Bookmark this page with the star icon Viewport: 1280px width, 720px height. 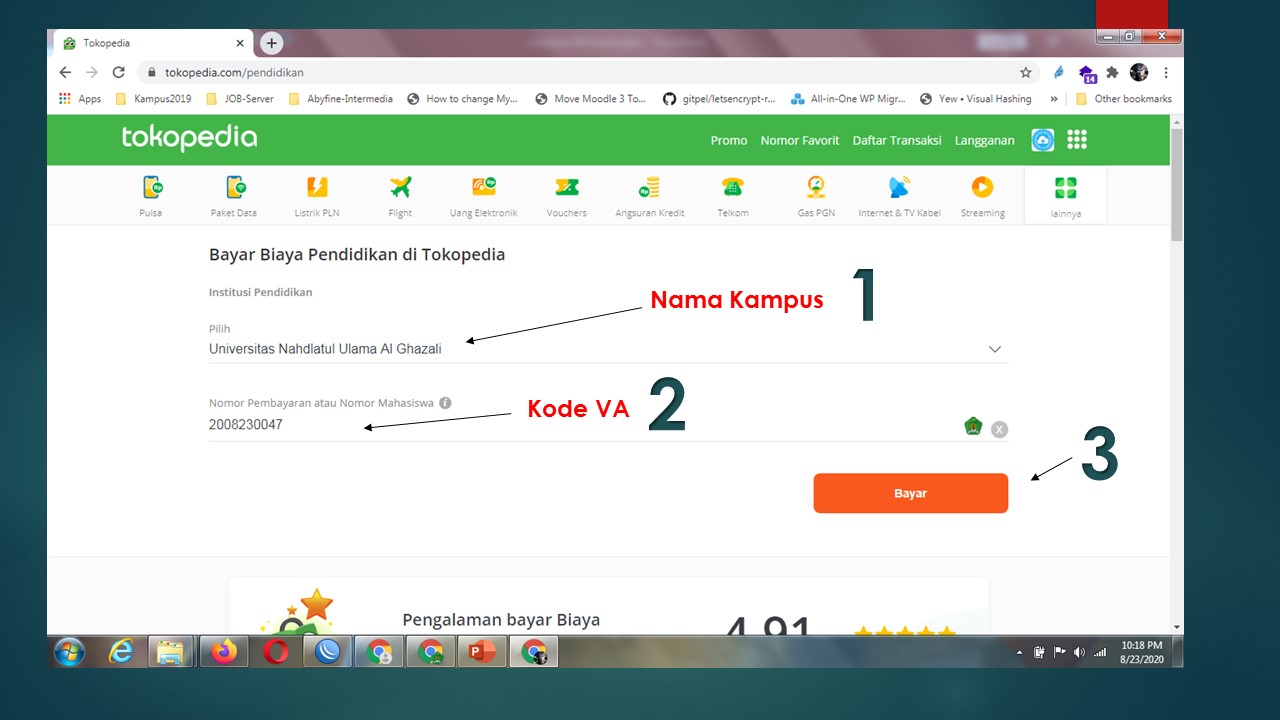(1025, 73)
